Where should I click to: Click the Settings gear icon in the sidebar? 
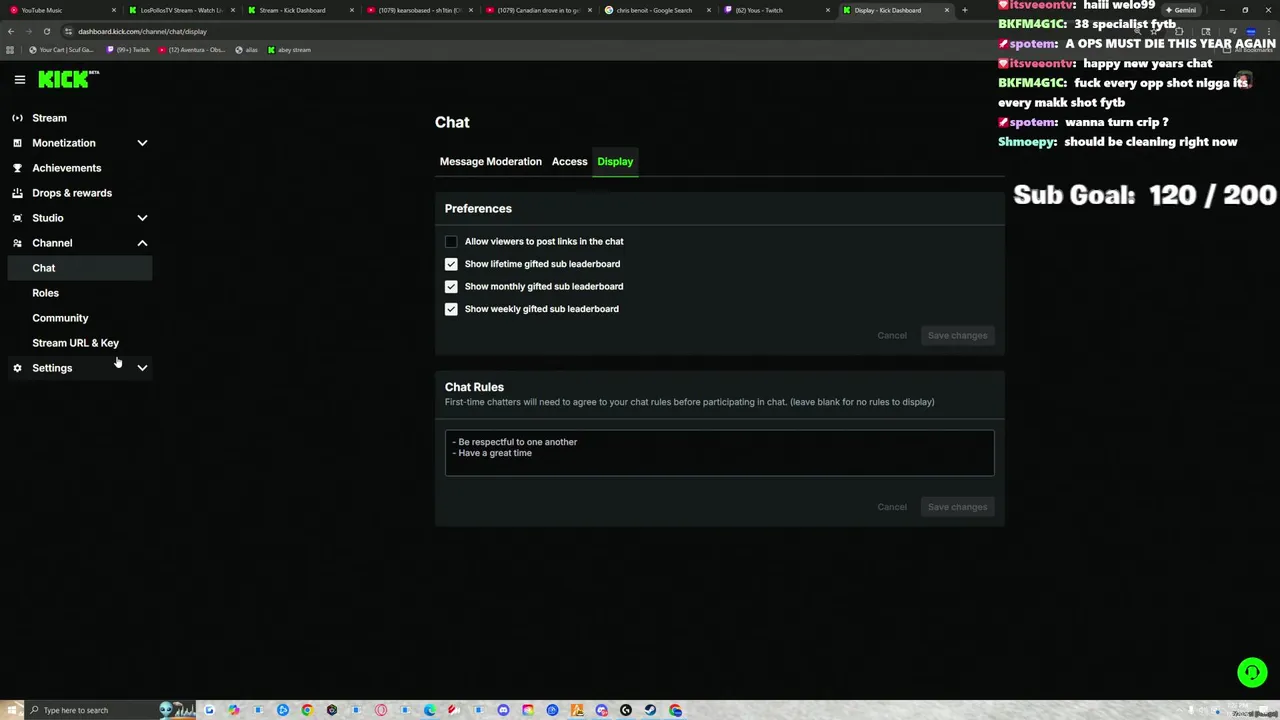17,368
